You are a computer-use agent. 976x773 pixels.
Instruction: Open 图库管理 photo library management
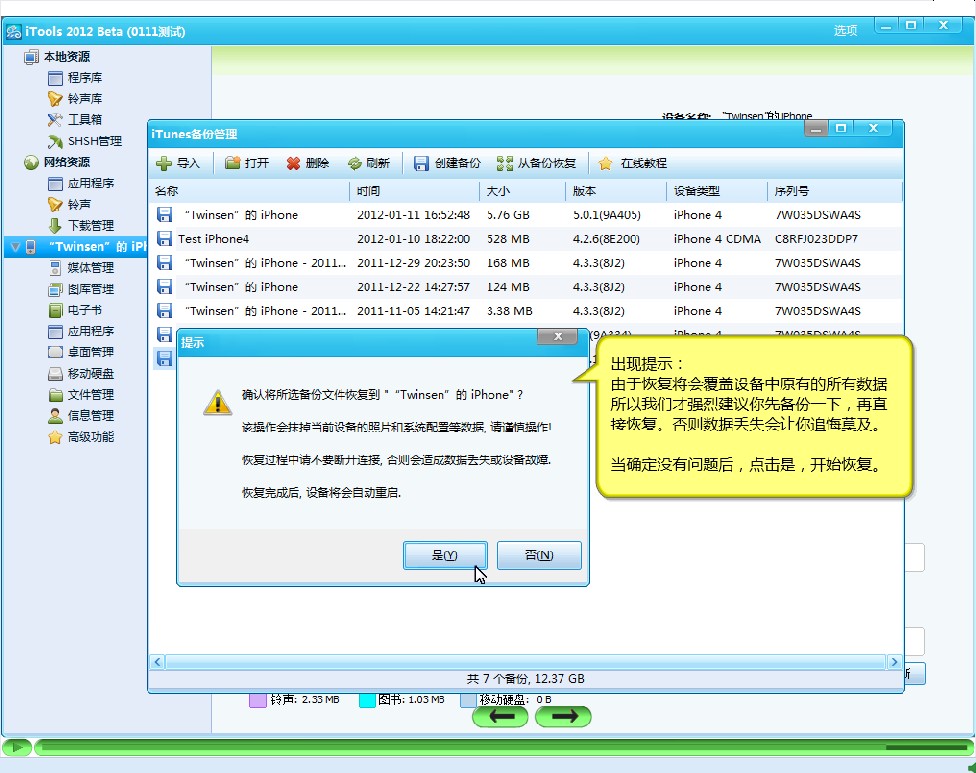coord(81,289)
